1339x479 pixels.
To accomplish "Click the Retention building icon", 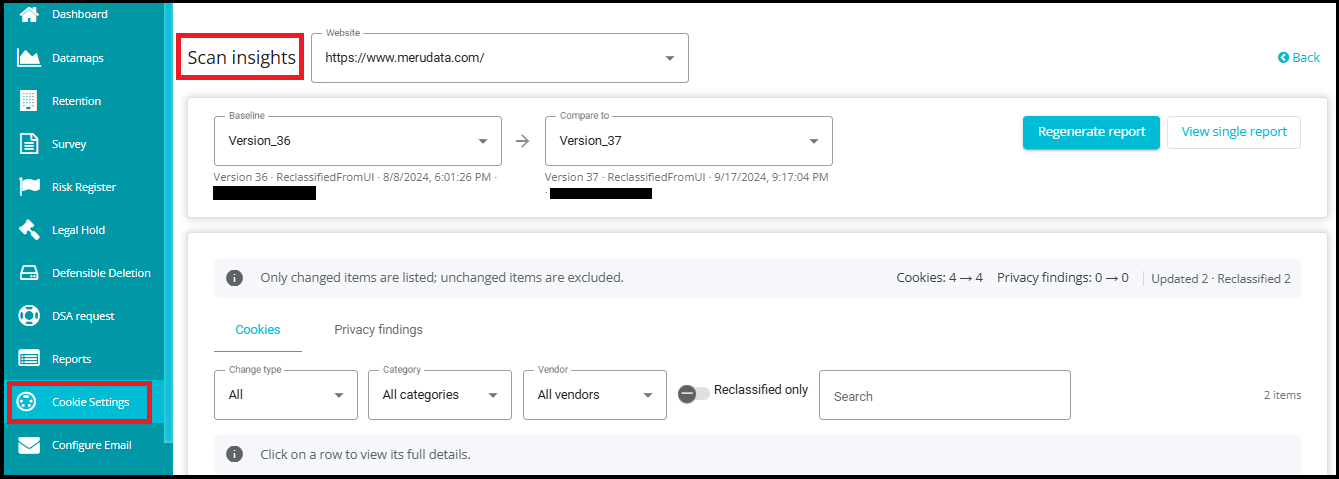I will (29, 101).
